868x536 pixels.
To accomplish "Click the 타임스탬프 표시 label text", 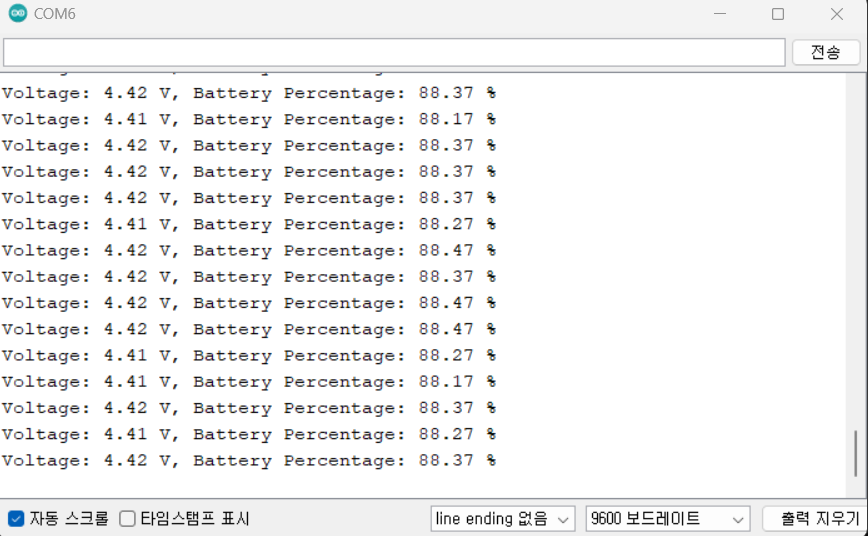I will [194, 519].
